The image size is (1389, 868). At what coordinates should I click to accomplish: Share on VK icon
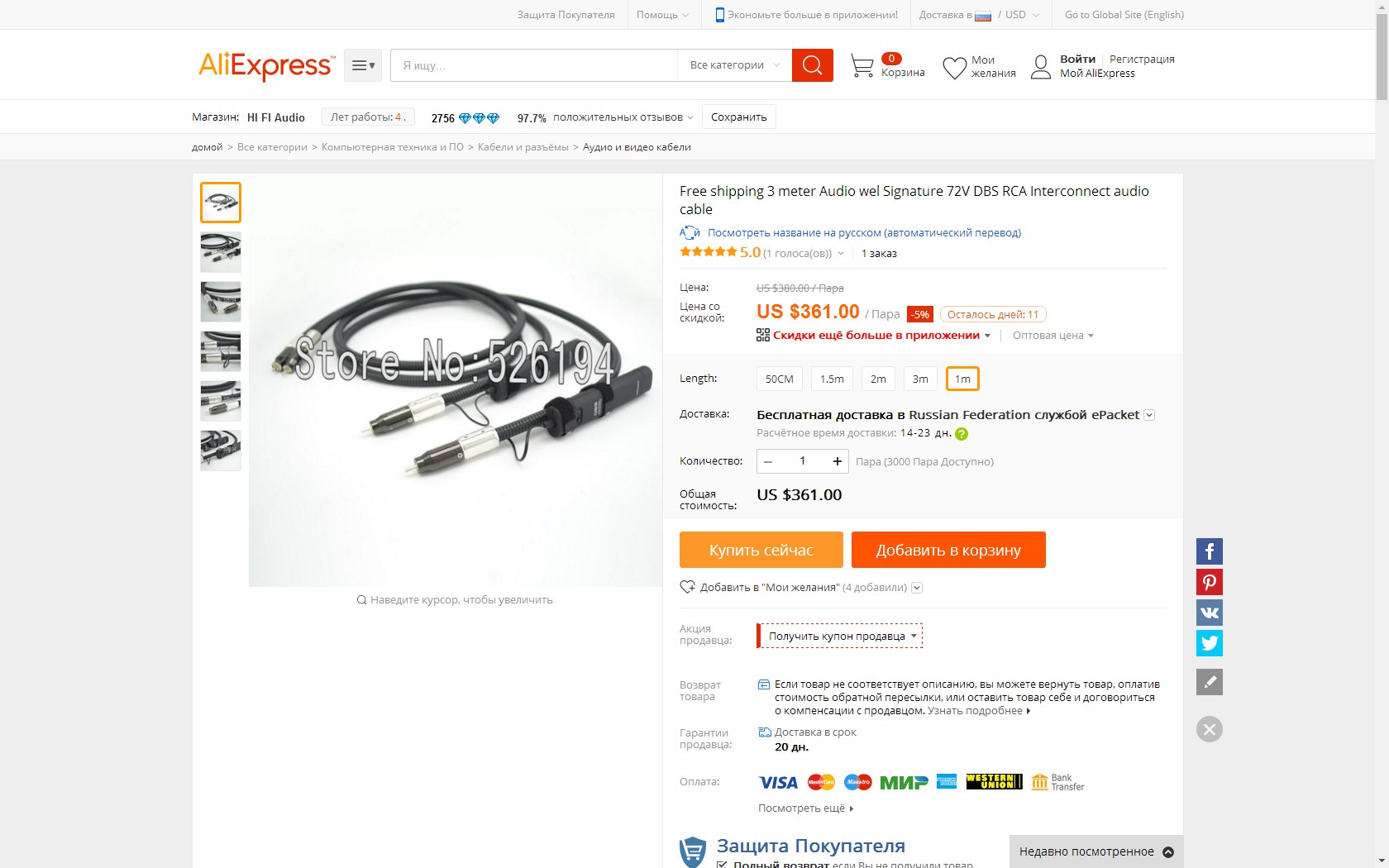point(1210,613)
